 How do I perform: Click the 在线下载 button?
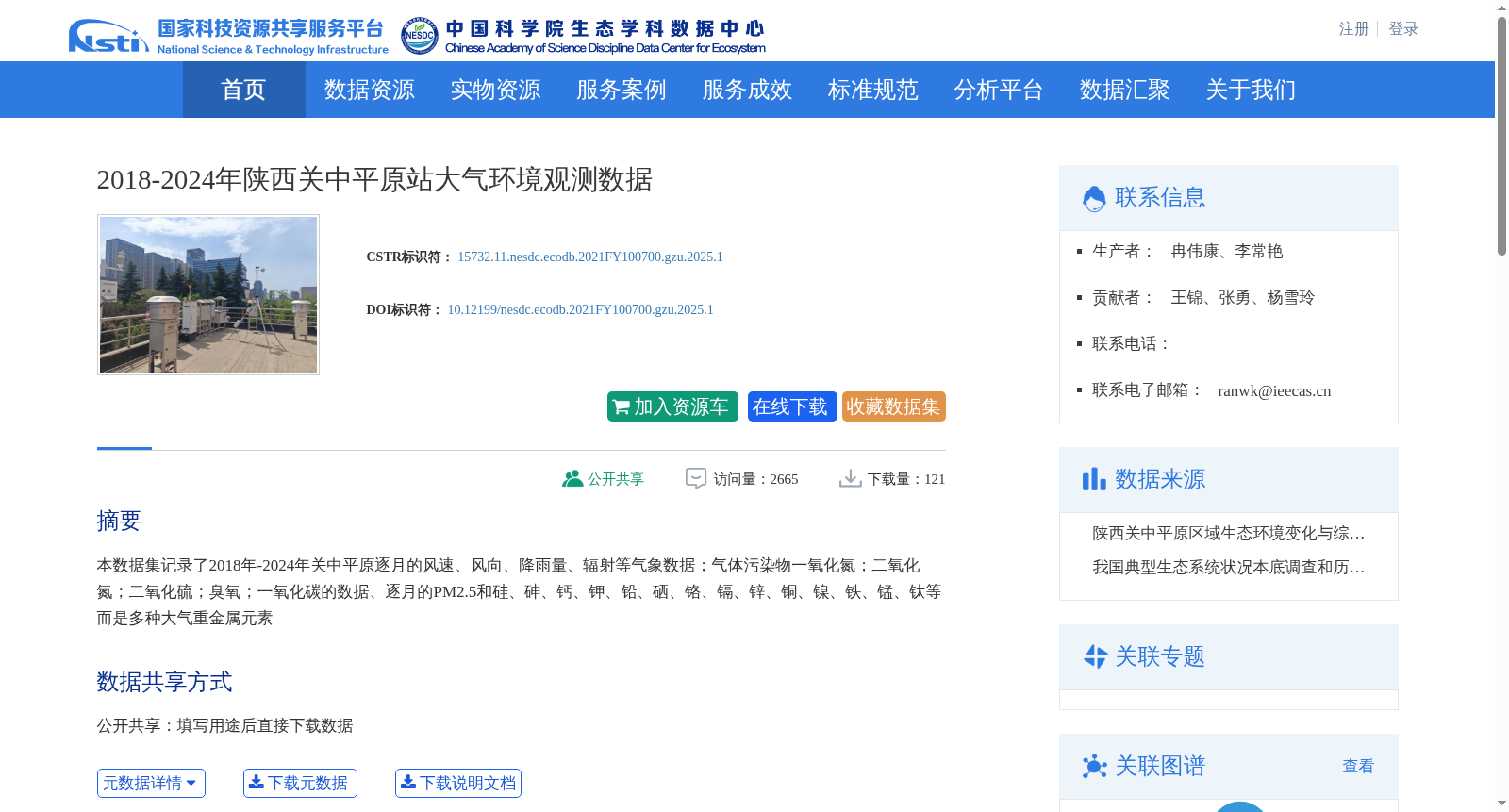pyautogui.click(x=792, y=406)
